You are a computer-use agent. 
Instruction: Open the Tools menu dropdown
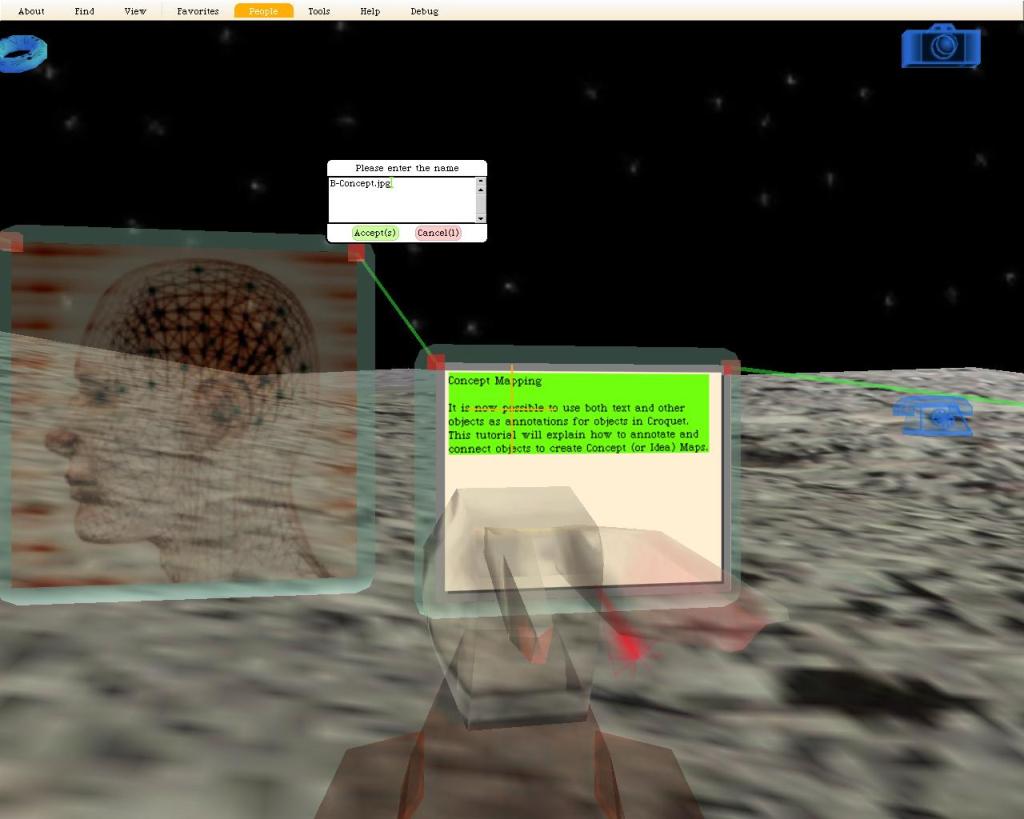click(319, 11)
